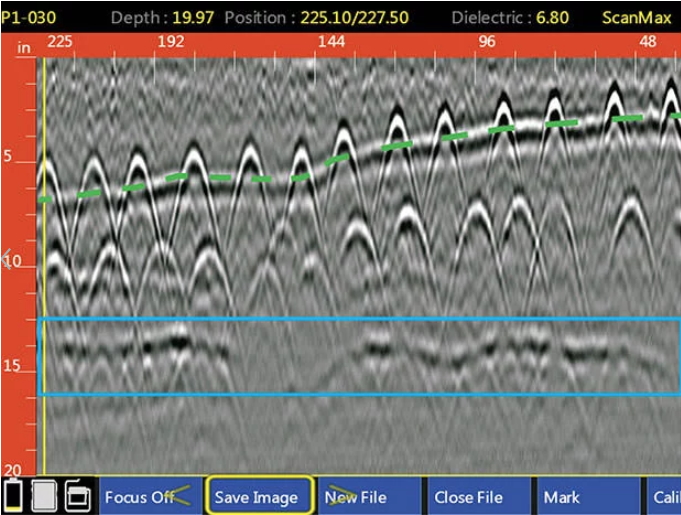Image resolution: width=681 pixels, height=515 pixels.
Task: Click the 144 mark on horizontal ruler
Action: coord(331,41)
